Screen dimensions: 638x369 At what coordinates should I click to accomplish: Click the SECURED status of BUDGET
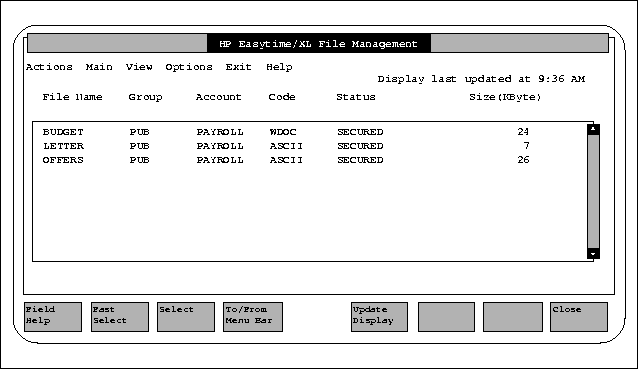(360, 132)
